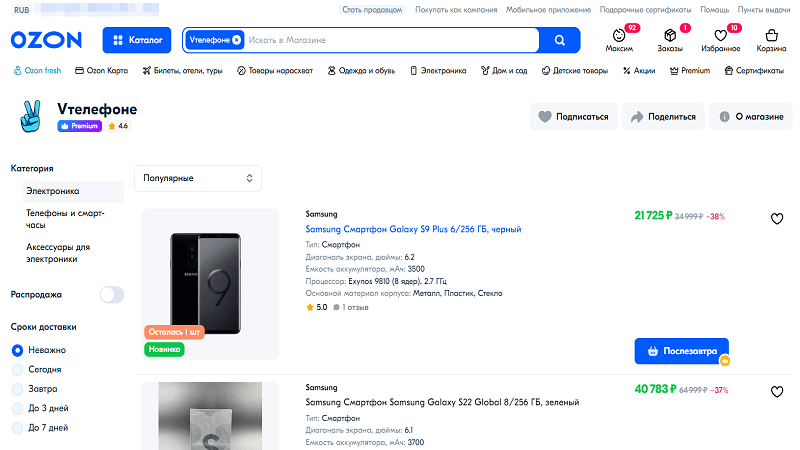The image size is (800, 450).
Task: Open Избранное favorites heart icon
Action: (720, 36)
